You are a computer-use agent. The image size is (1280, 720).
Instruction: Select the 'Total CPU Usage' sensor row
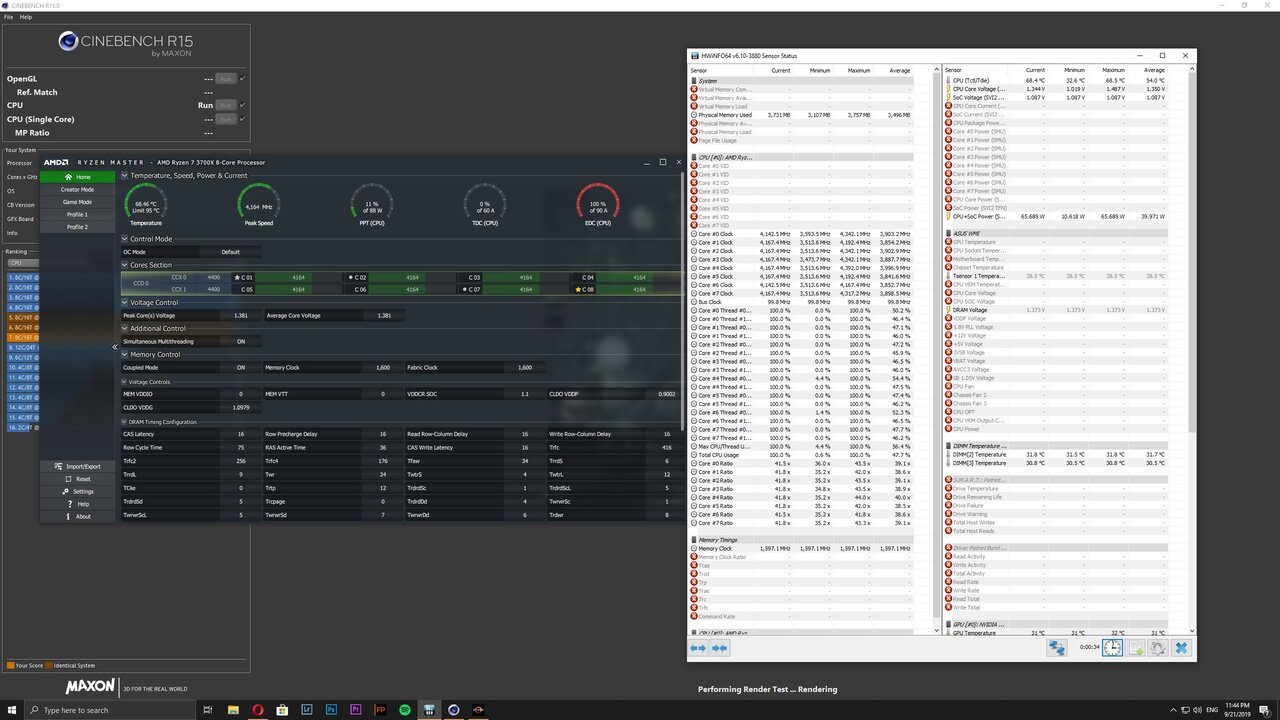tap(801, 455)
